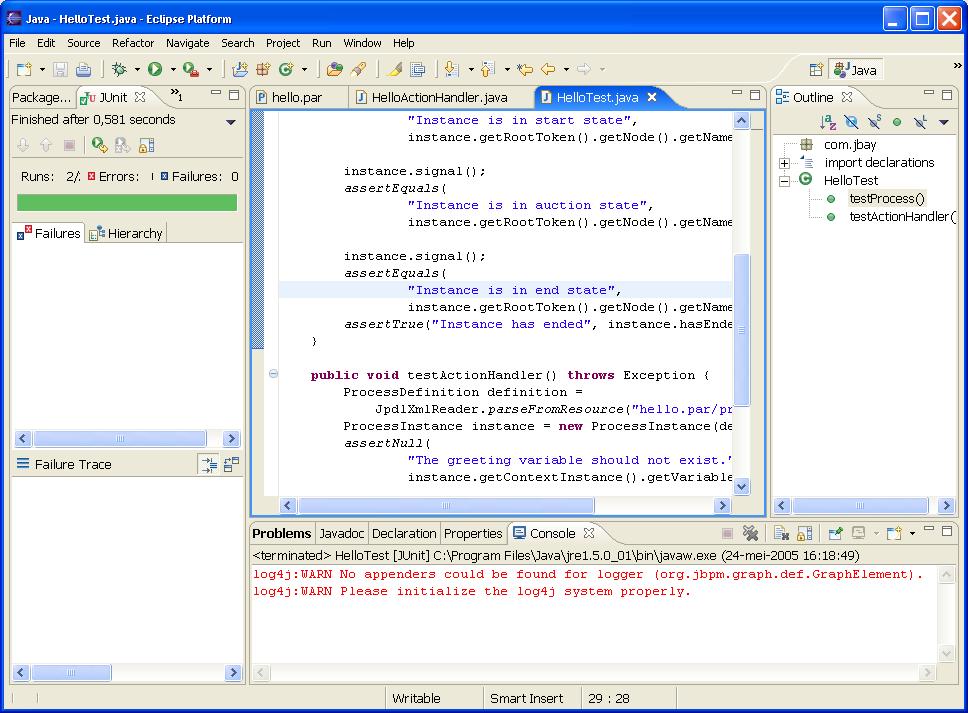Click the Last Edit Location icon
This screenshot has height=713, width=968.
pos(525,69)
